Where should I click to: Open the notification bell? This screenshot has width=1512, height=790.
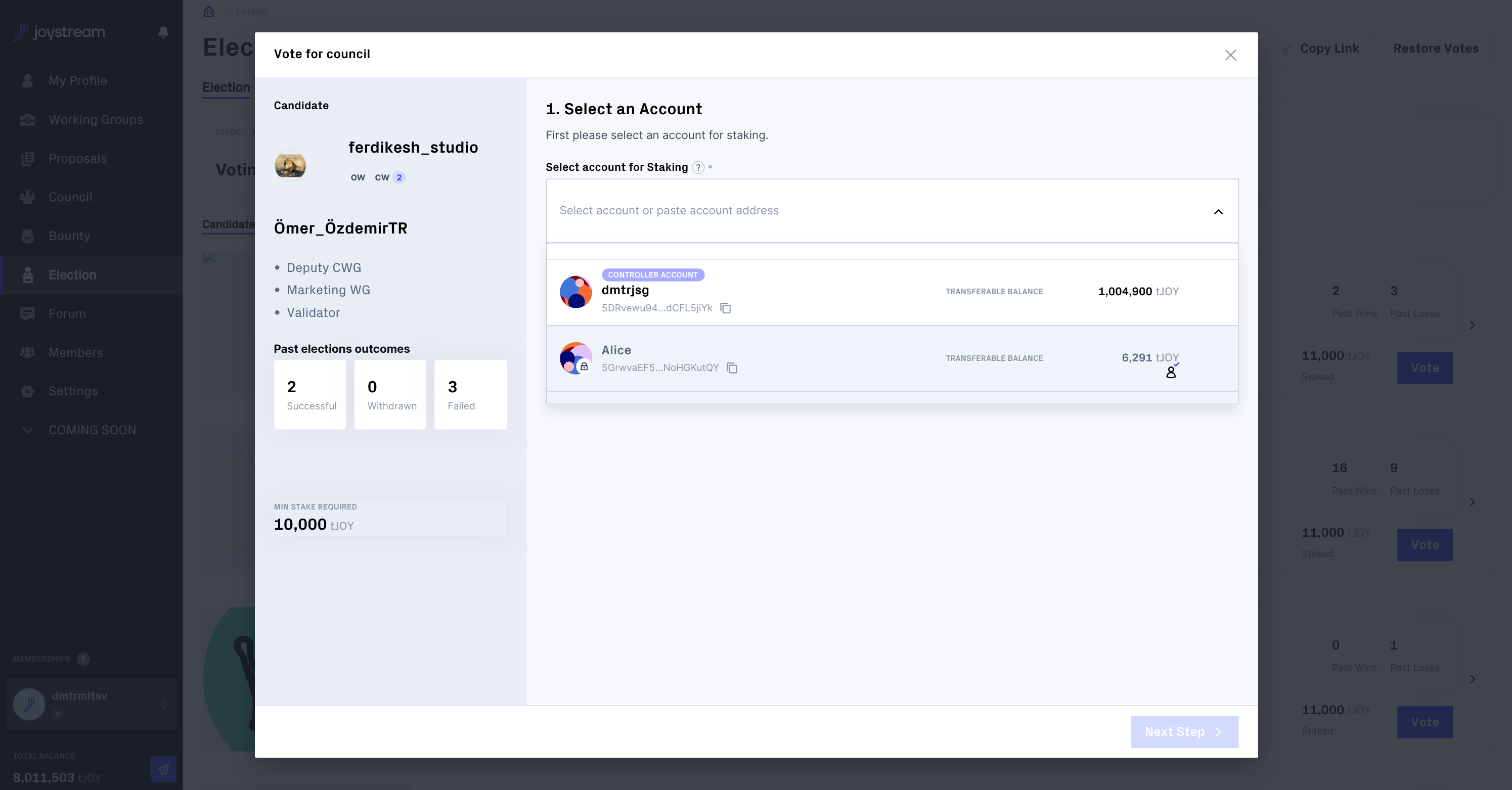click(163, 32)
